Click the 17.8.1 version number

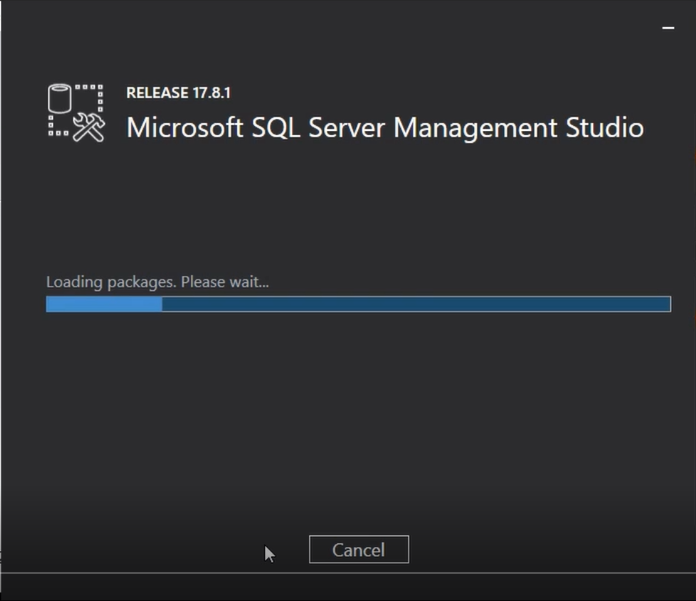(212, 93)
